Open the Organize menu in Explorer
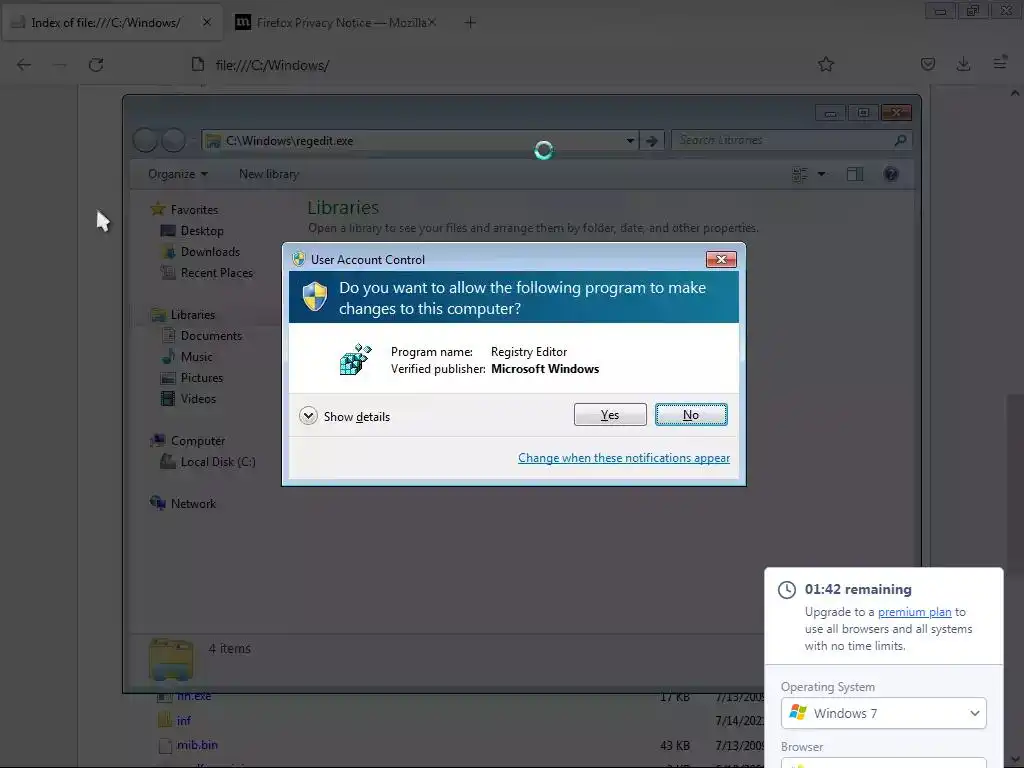Image resolution: width=1024 pixels, height=768 pixels. tap(178, 174)
